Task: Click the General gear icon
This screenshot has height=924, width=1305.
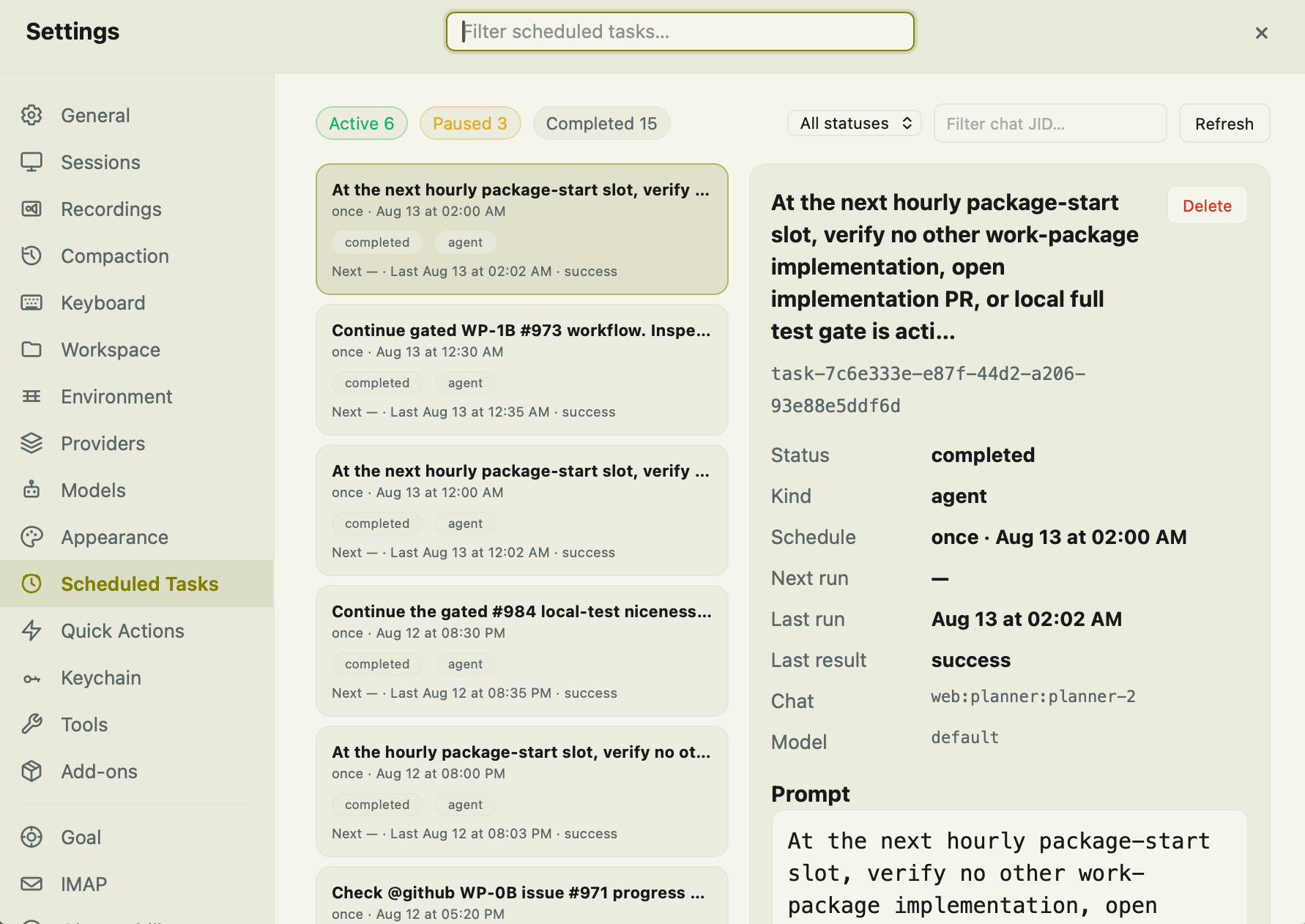Action: [x=31, y=115]
